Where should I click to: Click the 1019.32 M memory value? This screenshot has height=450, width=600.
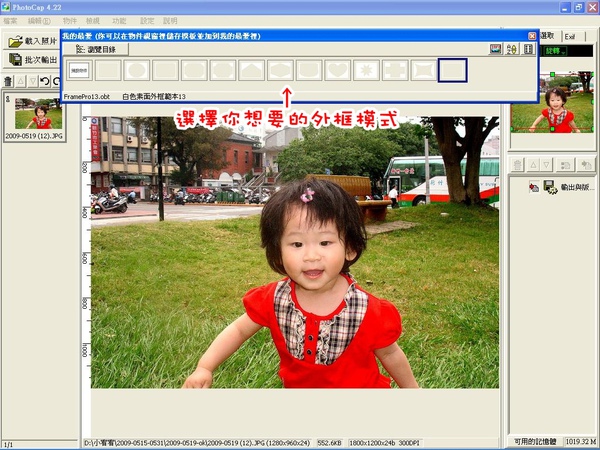(580, 442)
